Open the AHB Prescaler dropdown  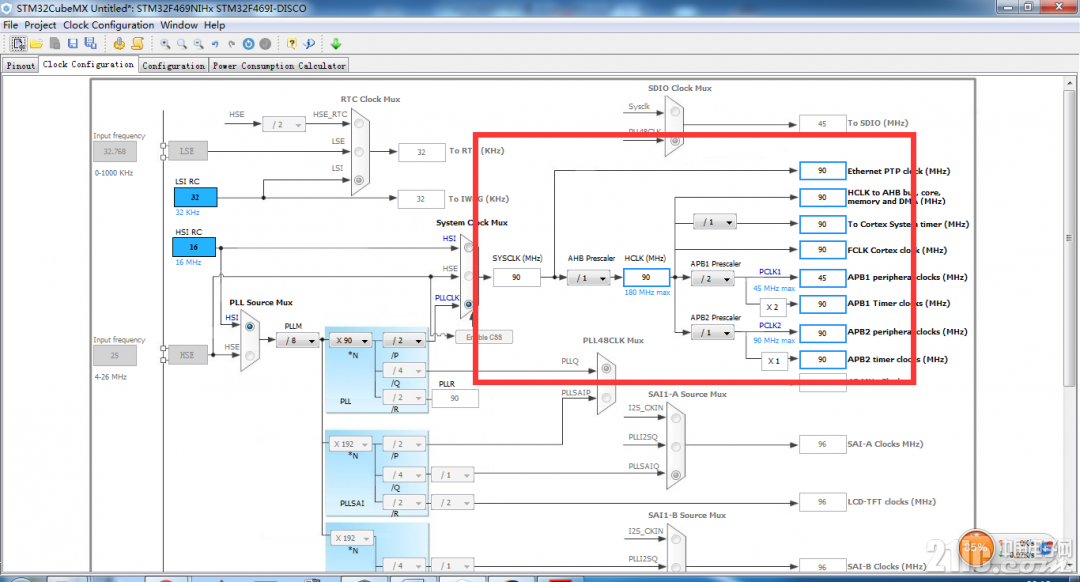[588, 278]
